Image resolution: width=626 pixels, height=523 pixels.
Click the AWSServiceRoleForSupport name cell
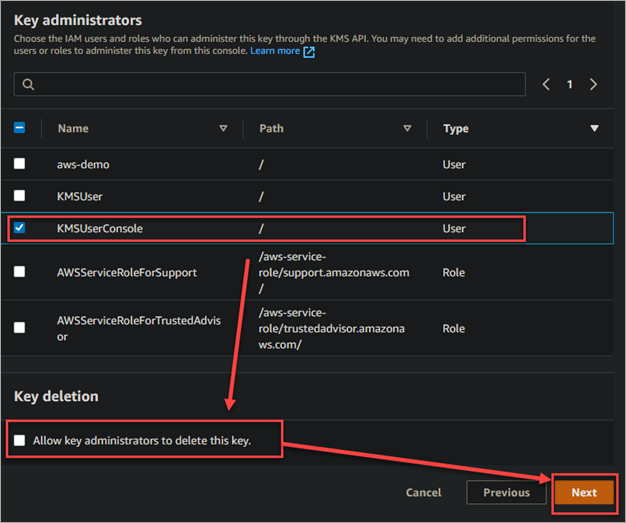pyautogui.click(x=127, y=272)
